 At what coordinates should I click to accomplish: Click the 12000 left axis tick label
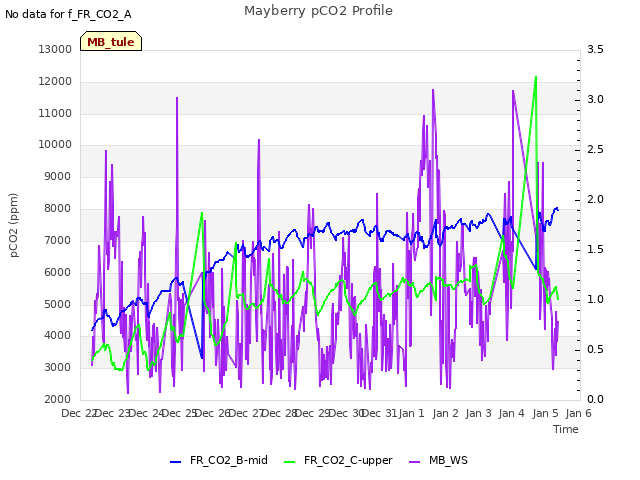[x=55, y=81]
